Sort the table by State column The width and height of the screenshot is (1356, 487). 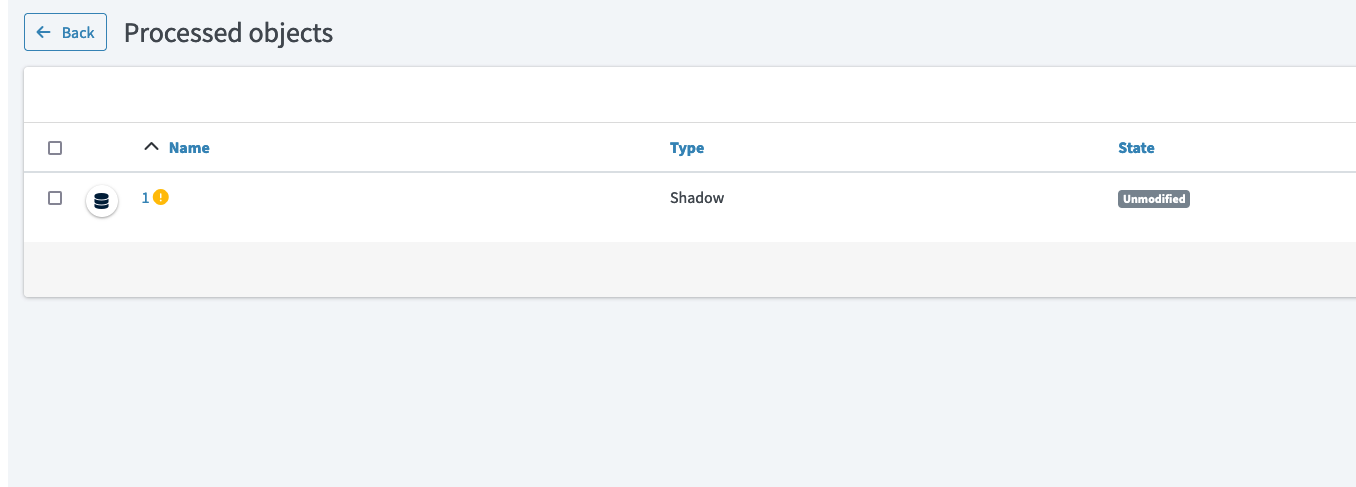click(1136, 148)
